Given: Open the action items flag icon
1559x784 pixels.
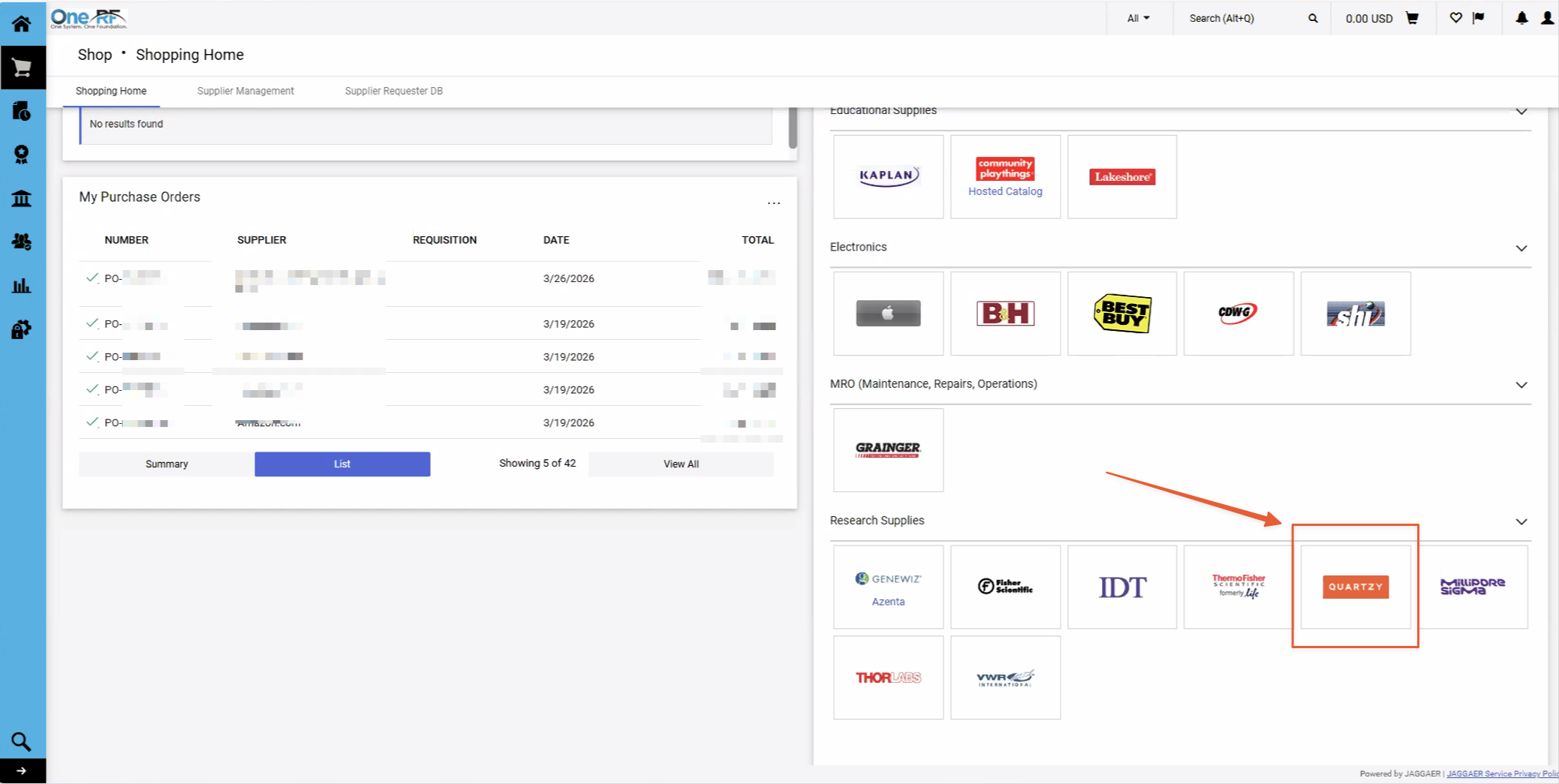Looking at the screenshot, I should click(x=1479, y=18).
